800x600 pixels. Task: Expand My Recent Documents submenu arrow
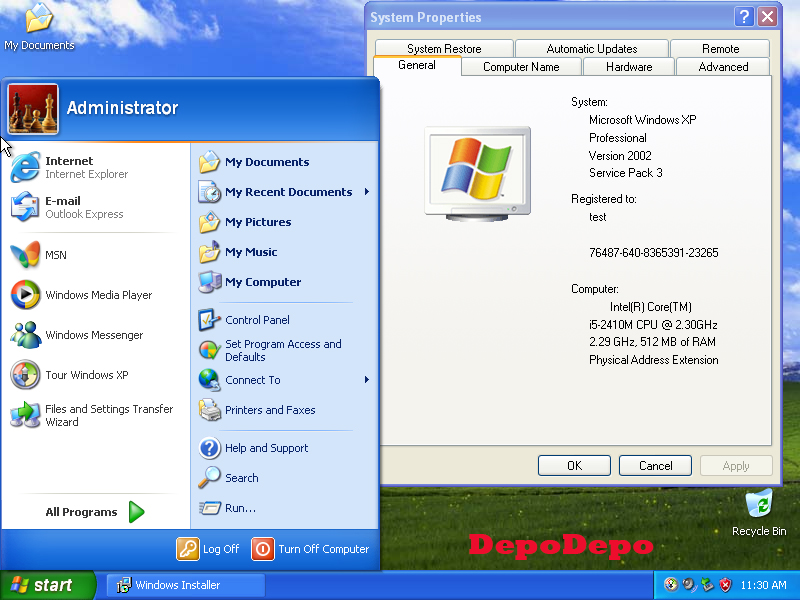point(367,192)
